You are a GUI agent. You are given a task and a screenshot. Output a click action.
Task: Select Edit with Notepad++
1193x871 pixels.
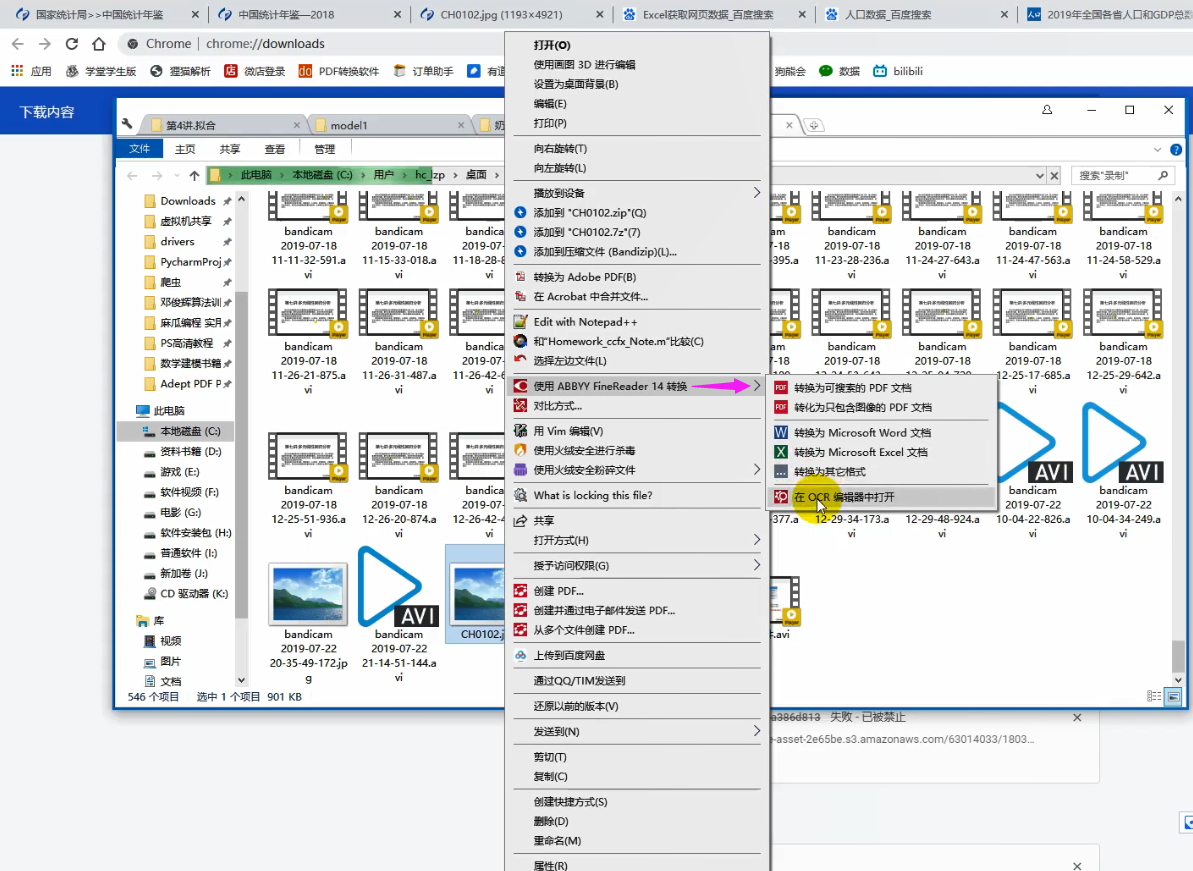coord(585,322)
